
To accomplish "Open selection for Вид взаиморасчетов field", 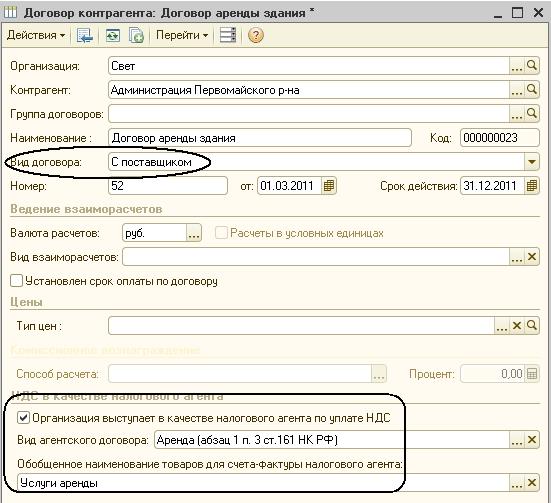I will (517, 257).
